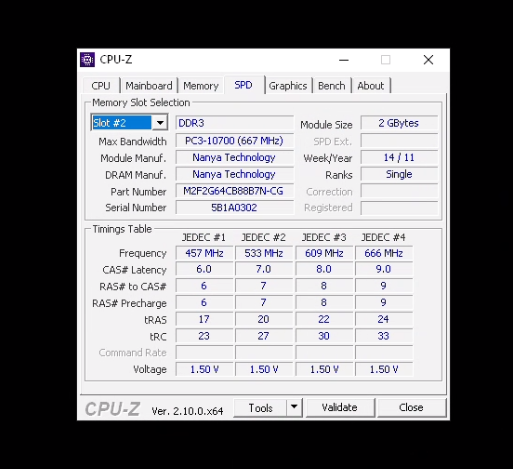
Task: Select the SPD tab
Action: (x=244, y=85)
